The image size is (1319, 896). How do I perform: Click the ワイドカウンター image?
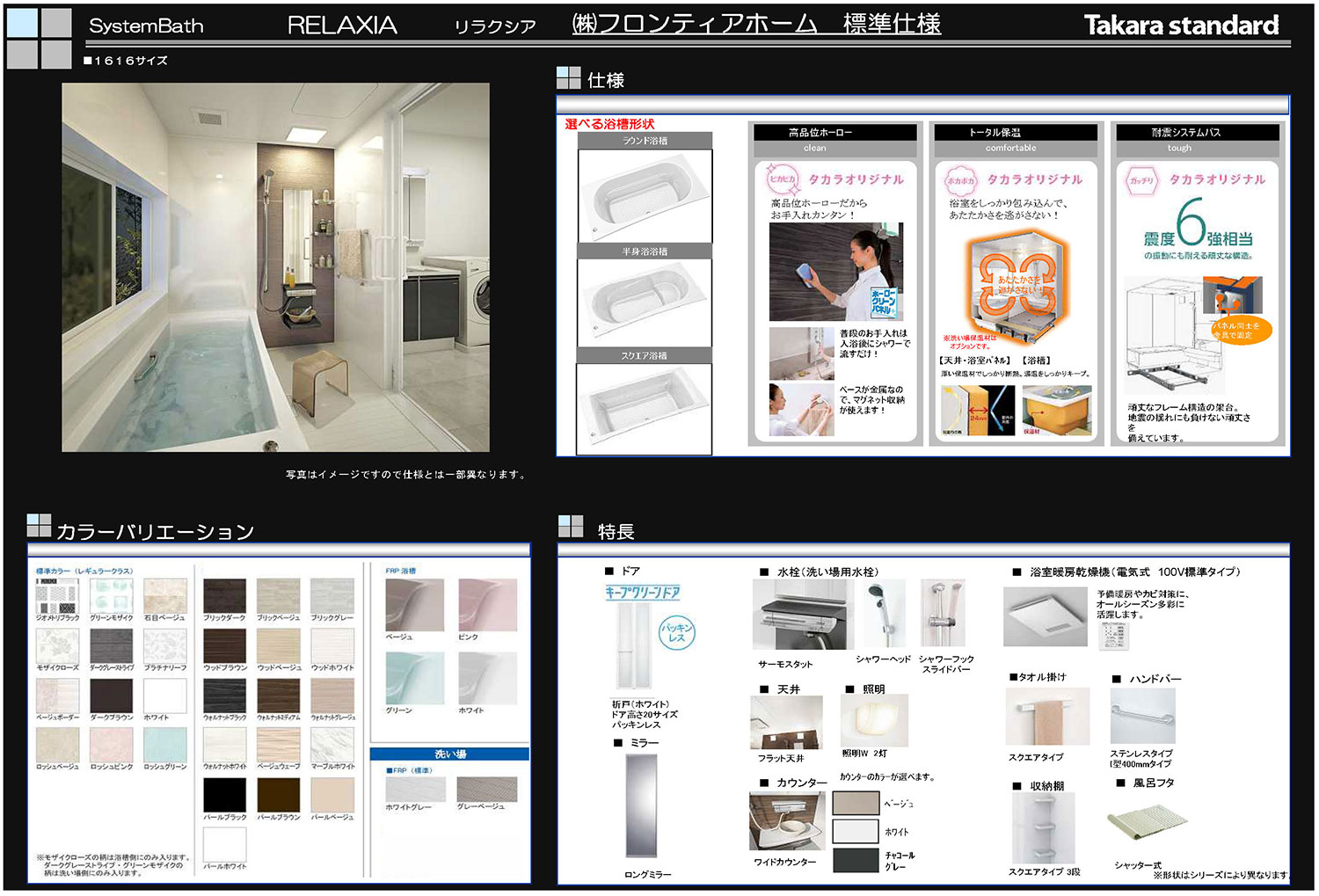(787, 821)
